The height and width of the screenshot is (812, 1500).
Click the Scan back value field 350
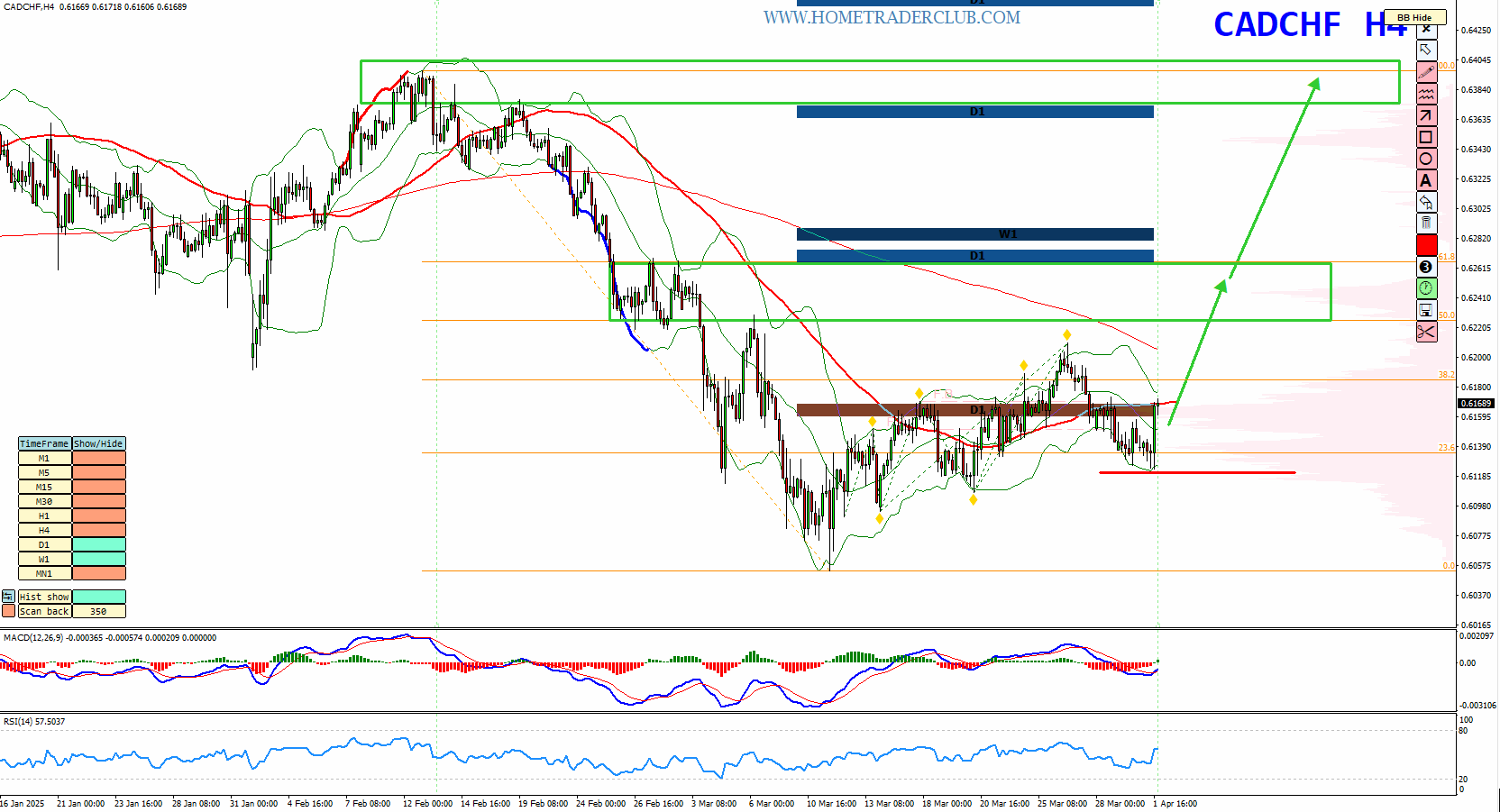[98, 611]
